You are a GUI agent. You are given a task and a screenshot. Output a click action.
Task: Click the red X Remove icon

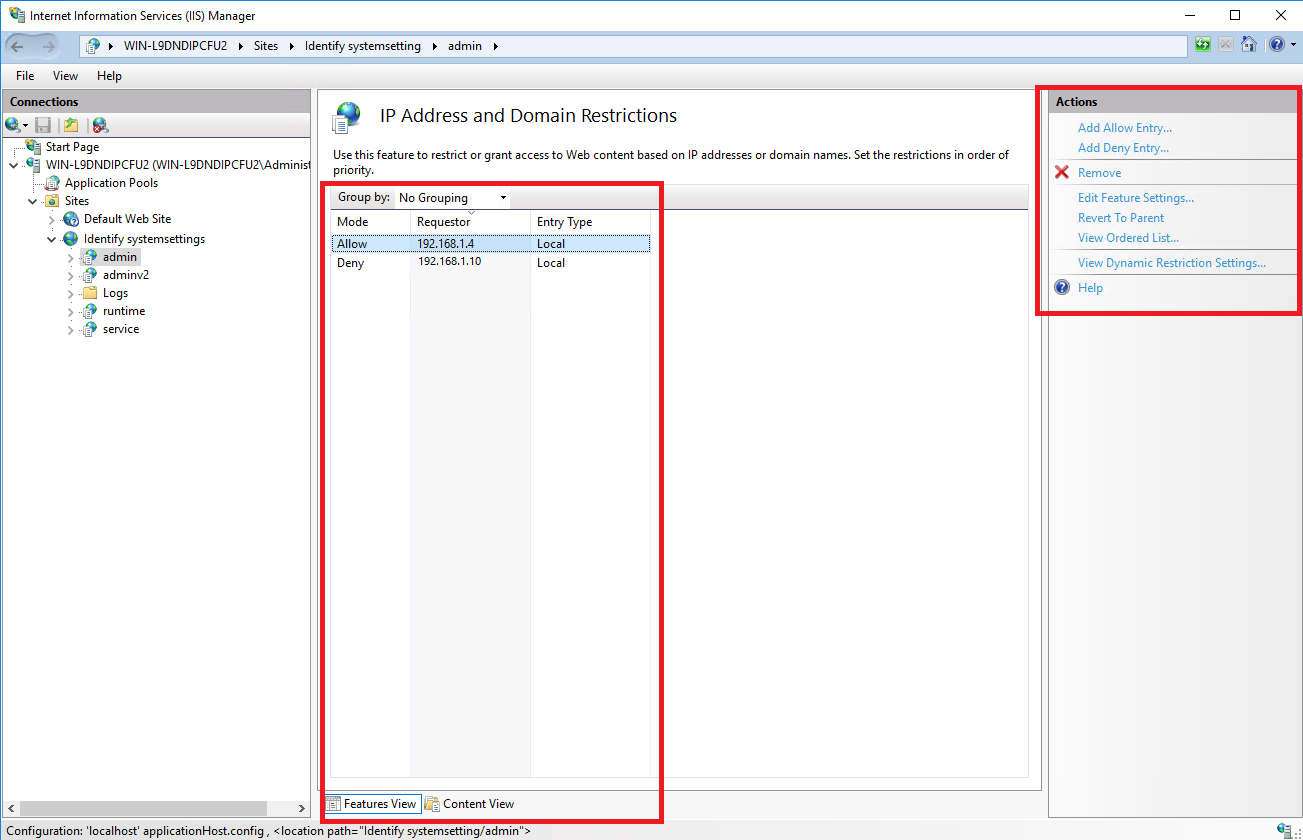coord(1062,173)
